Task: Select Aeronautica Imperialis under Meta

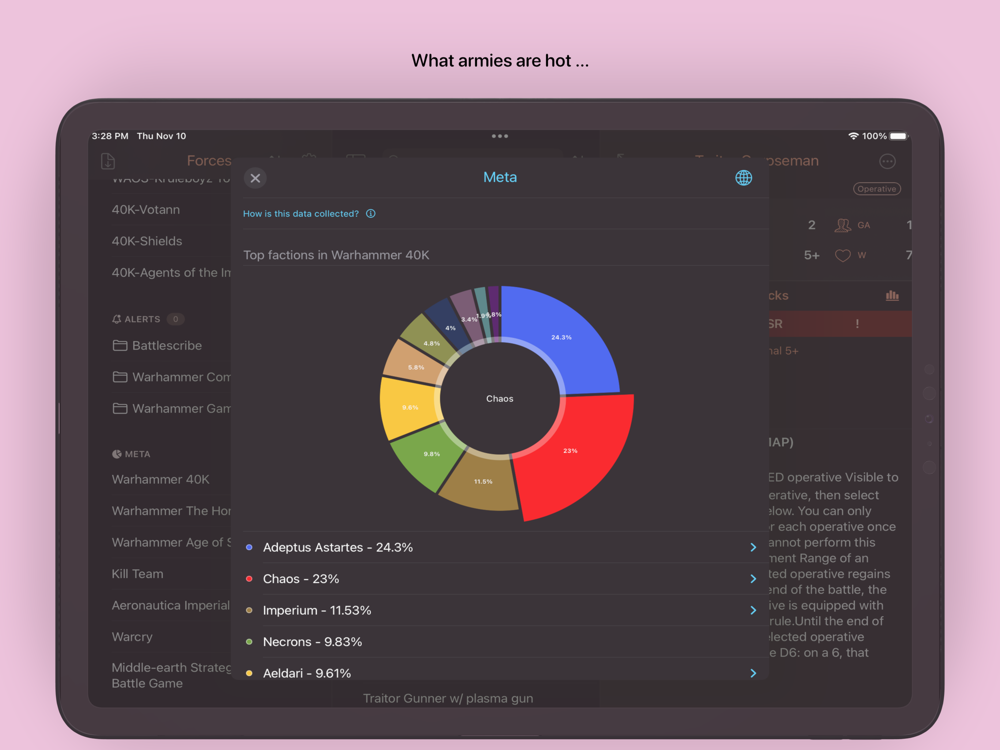Action: pos(171,605)
